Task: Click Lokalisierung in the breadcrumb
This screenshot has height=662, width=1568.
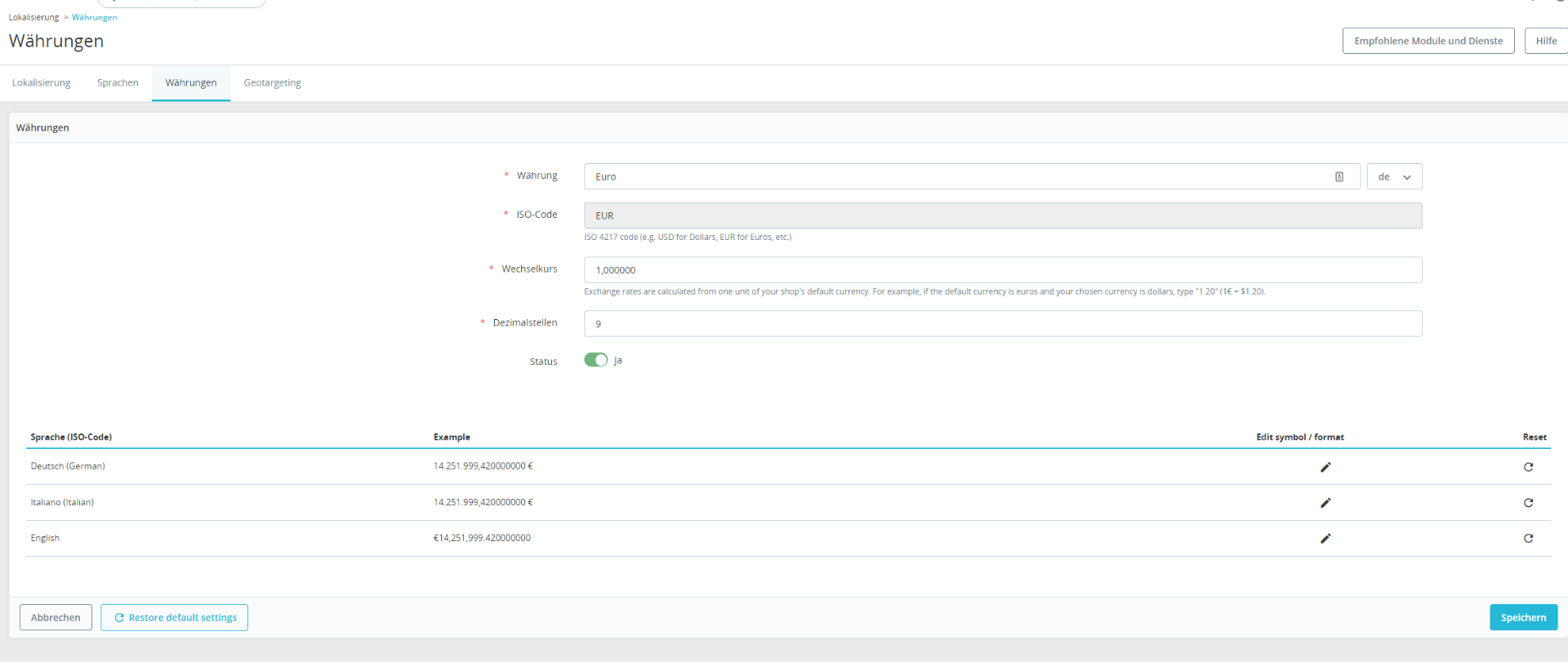Action: pyautogui.click(x=33, y=17)
